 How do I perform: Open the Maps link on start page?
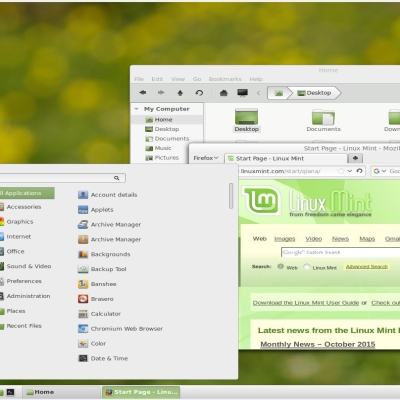coord(367,239)
